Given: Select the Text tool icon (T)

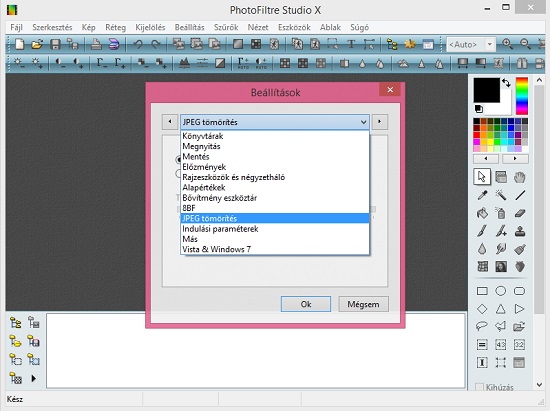Looking at the screenshot, I should pyautogui.click(x=351, y=44).
